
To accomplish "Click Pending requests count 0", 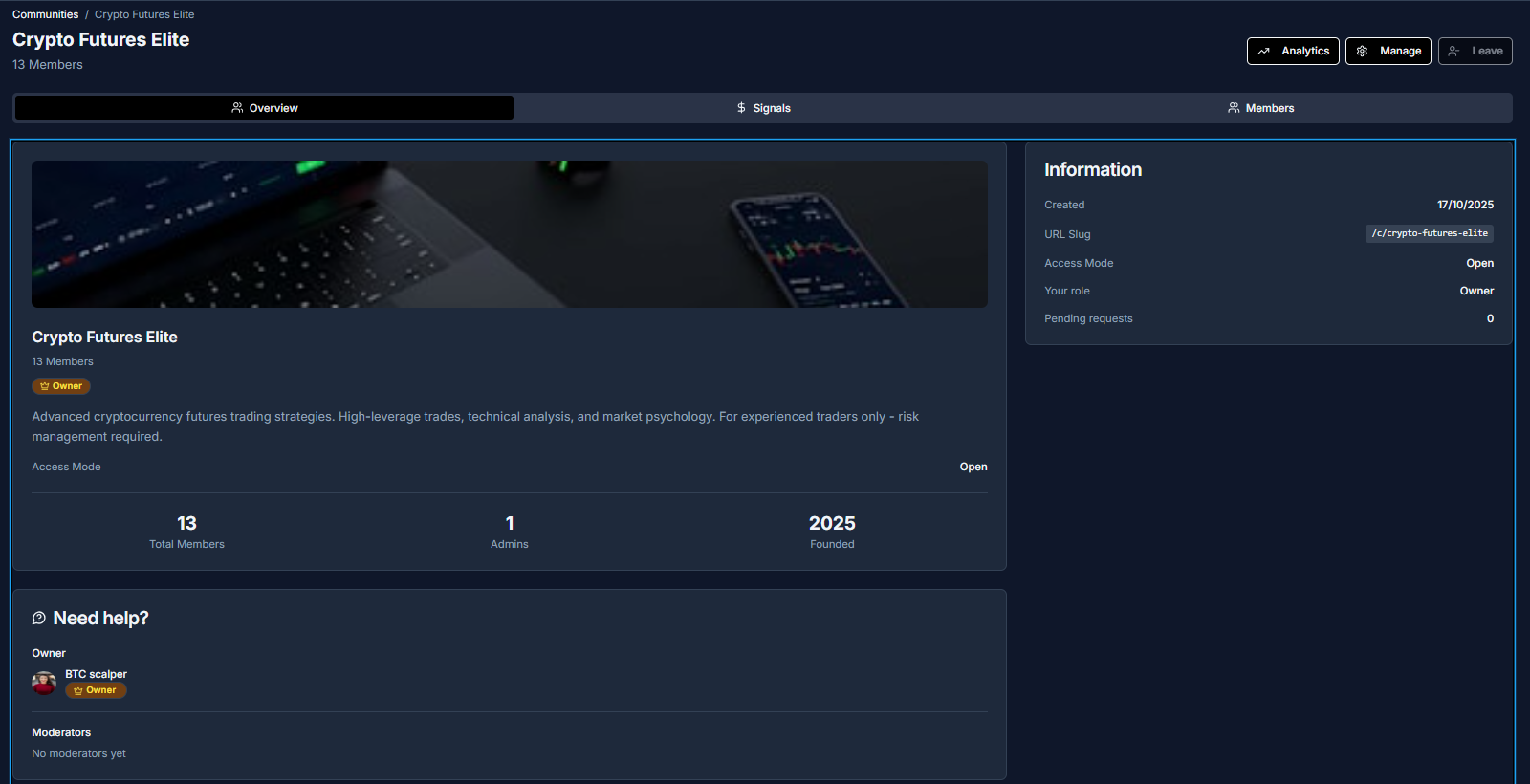I will pyautogui.click(x=1490, y=318).
